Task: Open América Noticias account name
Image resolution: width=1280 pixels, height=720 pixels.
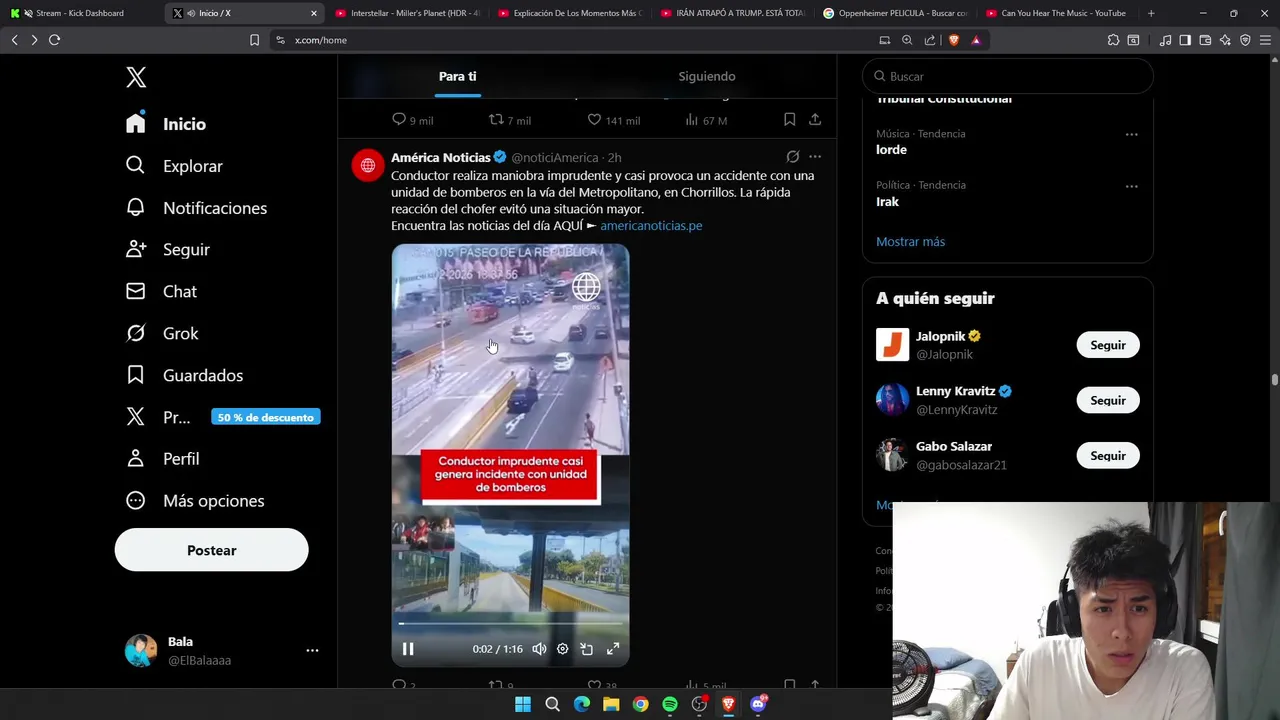Action: [x=441, y=157]
